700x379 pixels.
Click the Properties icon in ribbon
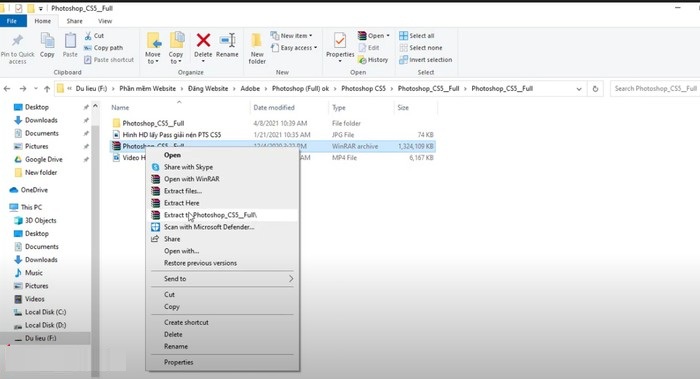pyautogui.click(x=340, y=41)
